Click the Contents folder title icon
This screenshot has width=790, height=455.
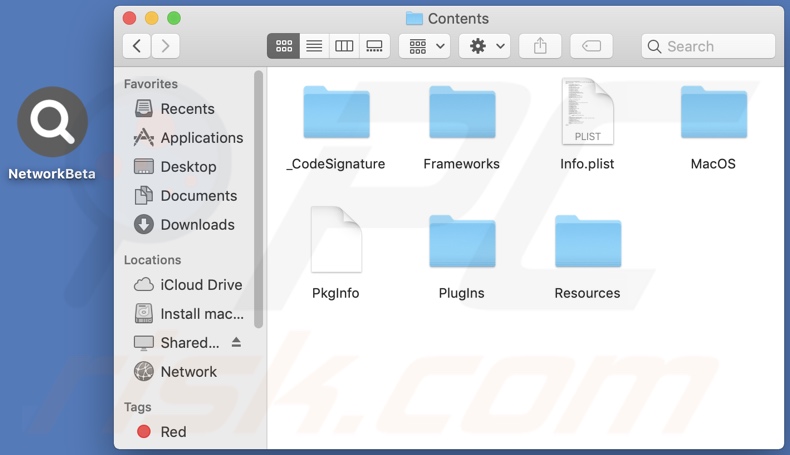click(x=414, y=19)
